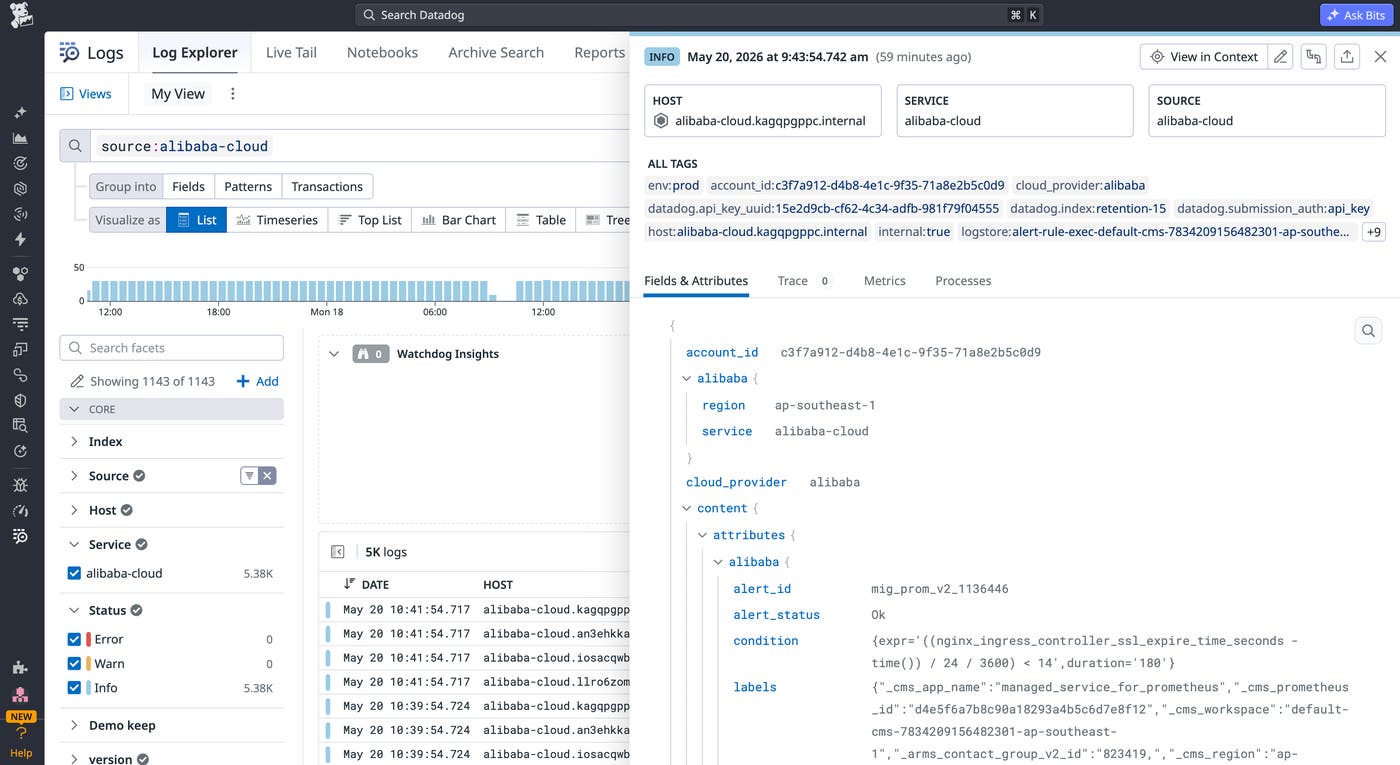Open the Archive Search tab

pos(496,52)
